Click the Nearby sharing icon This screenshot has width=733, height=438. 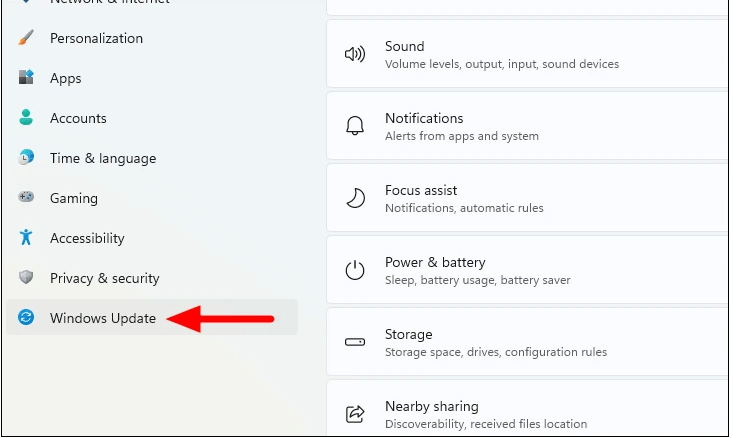coord(355,413)
